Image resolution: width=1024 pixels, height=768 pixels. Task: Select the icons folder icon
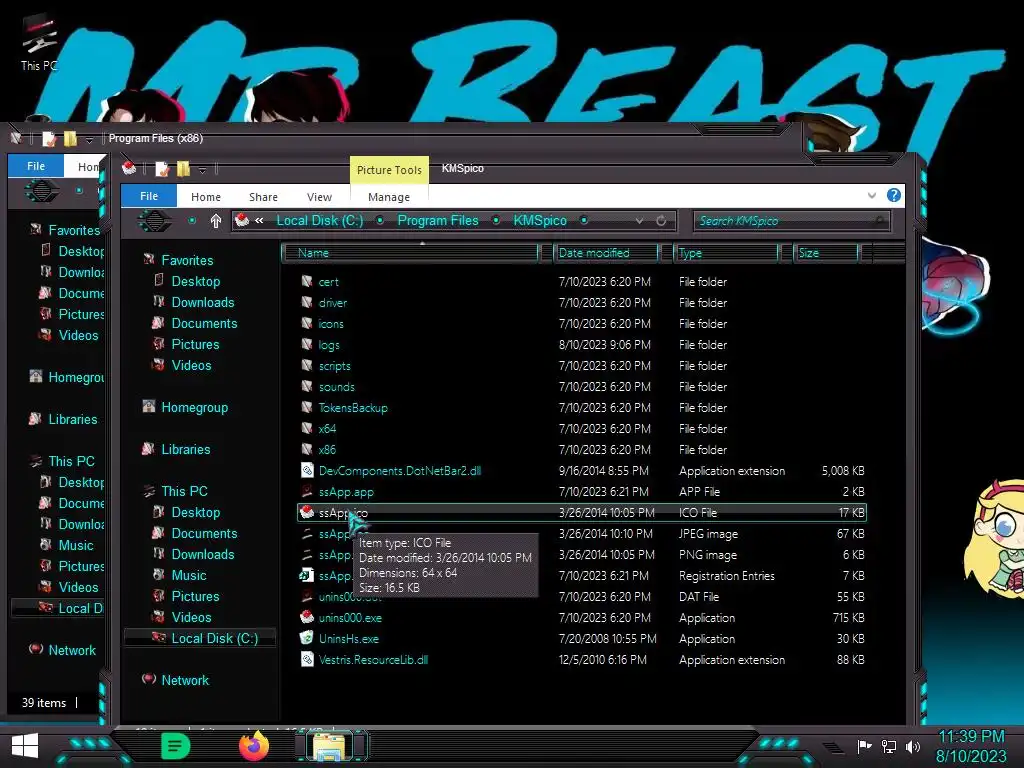(307, 323)
